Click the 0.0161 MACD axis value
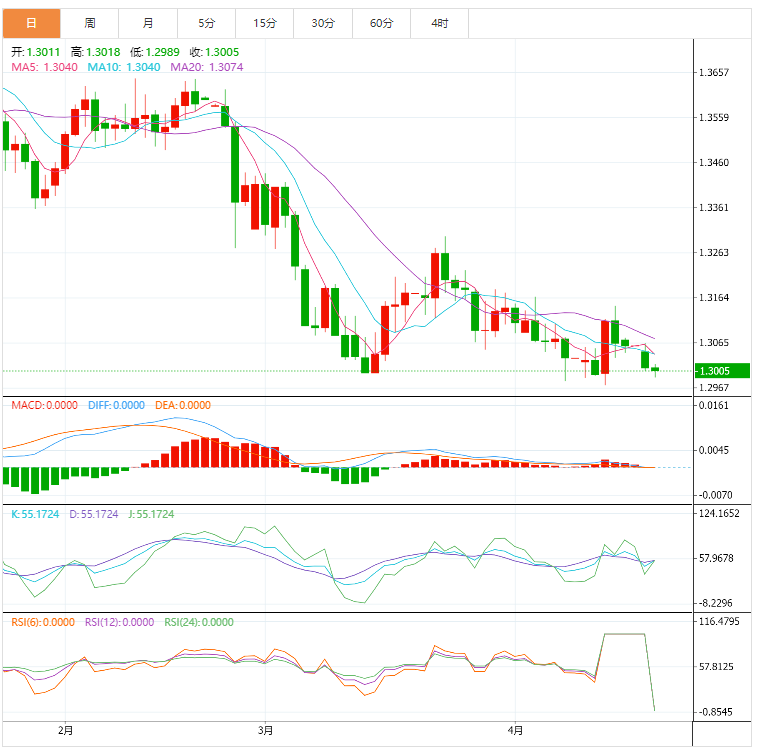764x755 pixels. click(x=714, y=405)
